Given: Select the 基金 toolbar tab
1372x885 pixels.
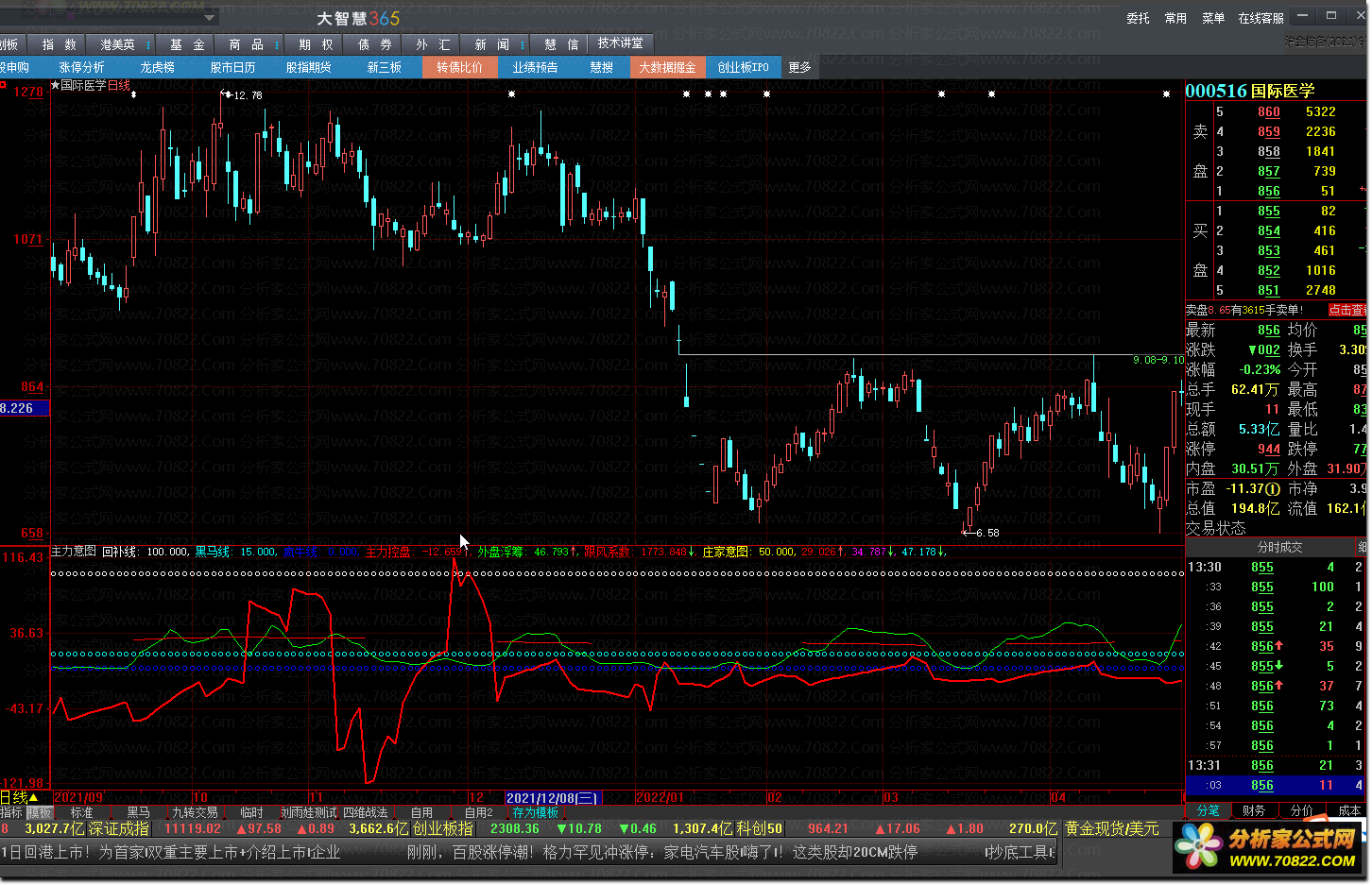Looking at the screenshot, I should (187, 44).
